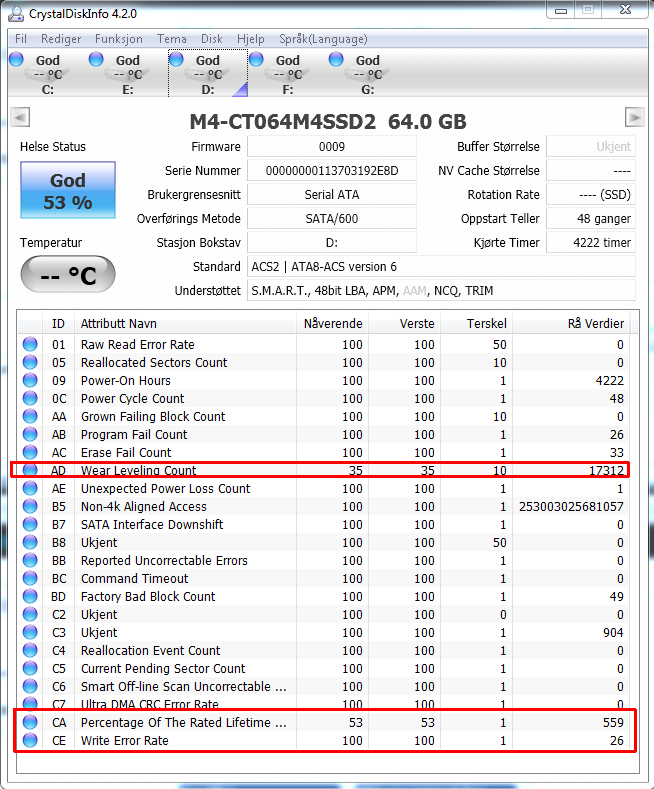
Task: Click the ACS2 | ATA8-ACS version 6 field
Action: [x=441, y=267]
